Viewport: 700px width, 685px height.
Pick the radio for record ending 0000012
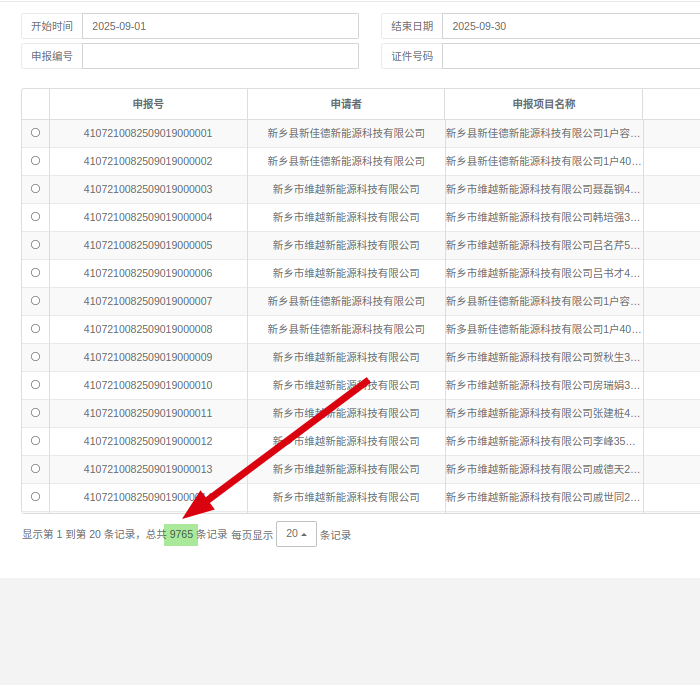35,440
